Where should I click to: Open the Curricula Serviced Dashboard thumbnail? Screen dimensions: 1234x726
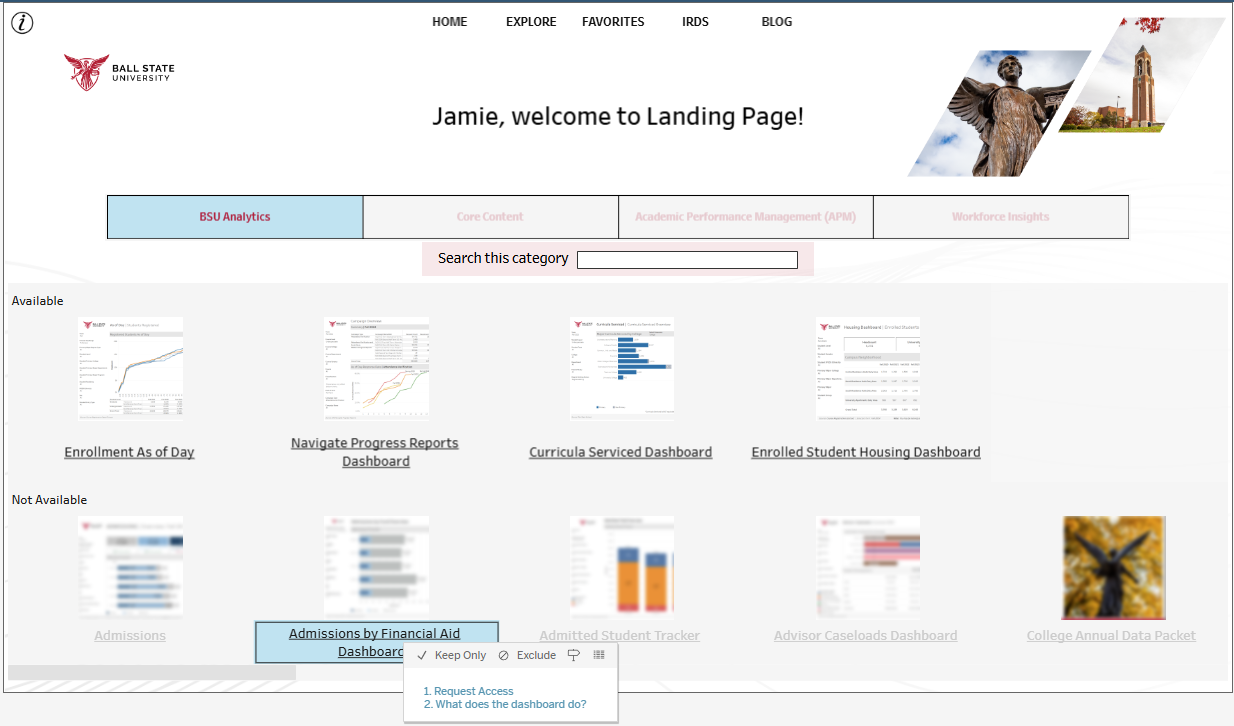pos(621,369)
